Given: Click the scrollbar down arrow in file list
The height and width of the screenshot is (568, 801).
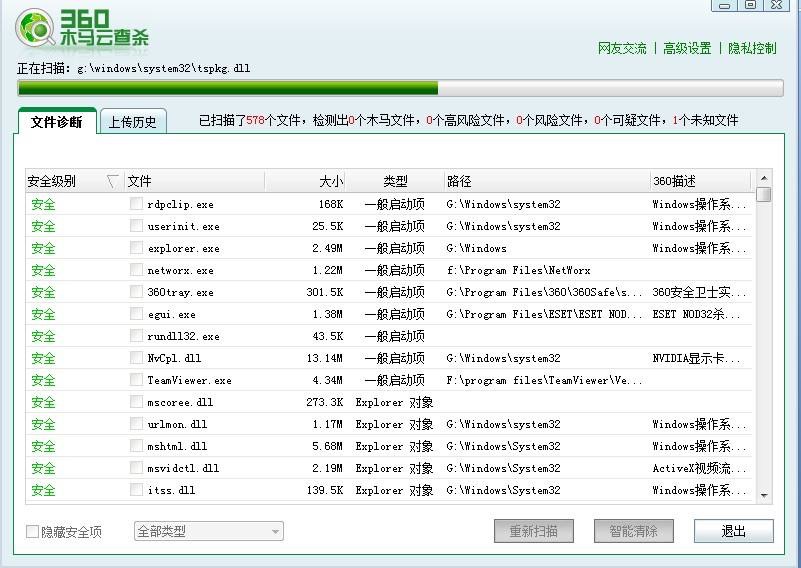Looking at the screenshot, I should [764, 494].
